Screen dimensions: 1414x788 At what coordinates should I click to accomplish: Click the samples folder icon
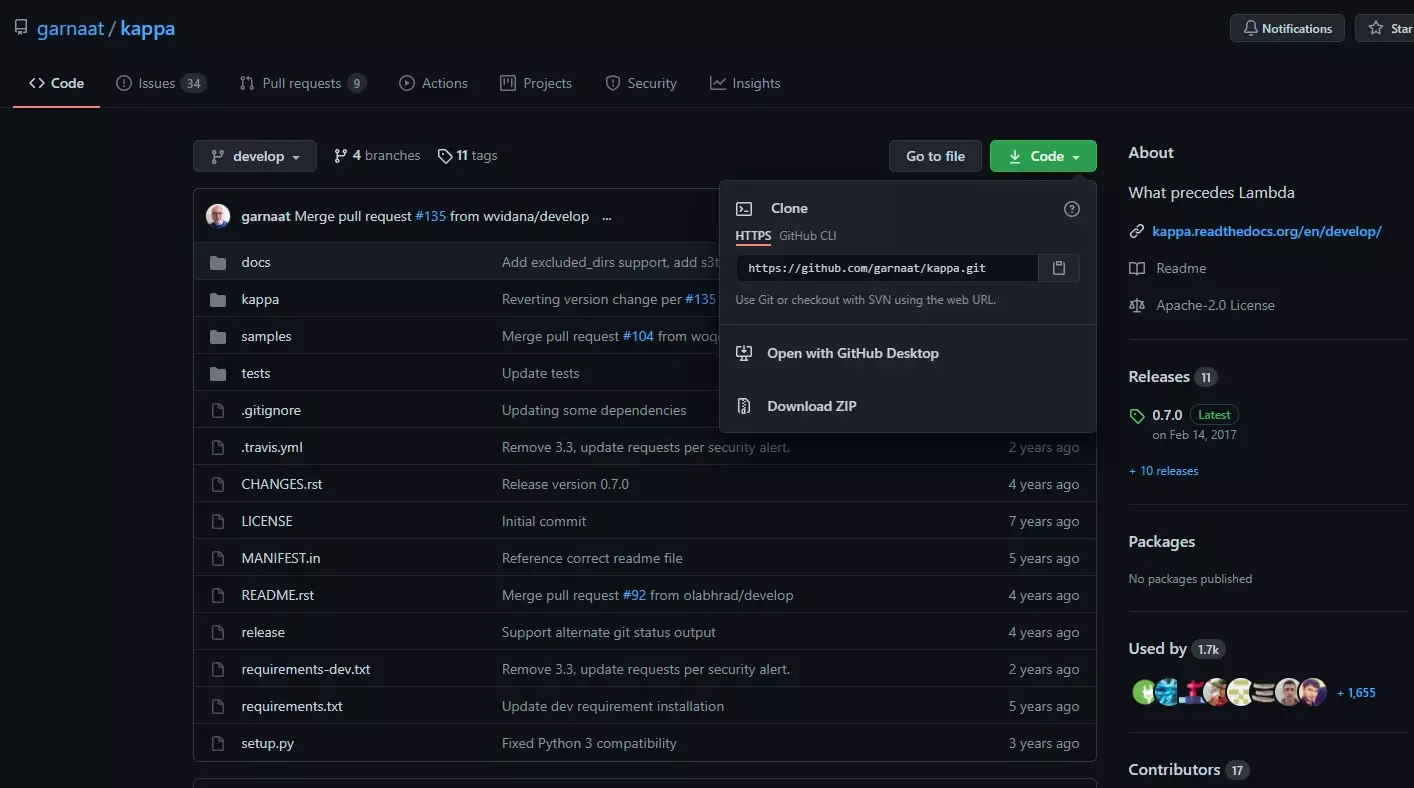(218, 337)
